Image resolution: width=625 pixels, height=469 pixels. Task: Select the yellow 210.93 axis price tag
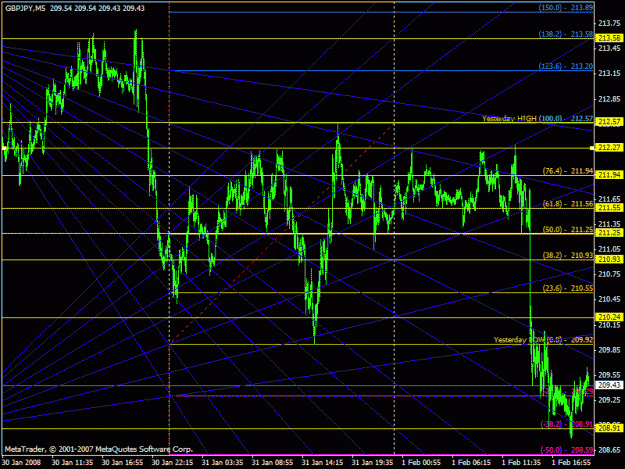click(609, 259)
